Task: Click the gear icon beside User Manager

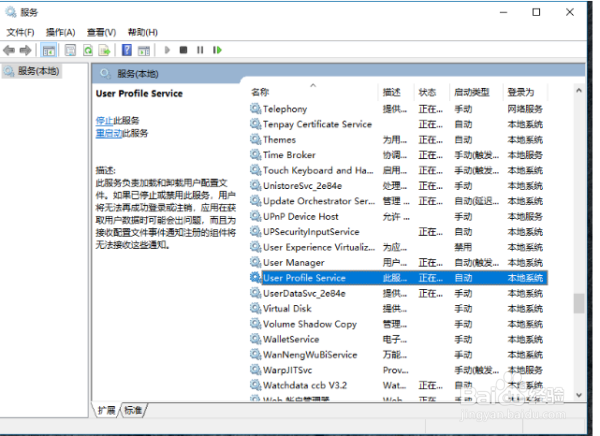Action: pos(255,262)
